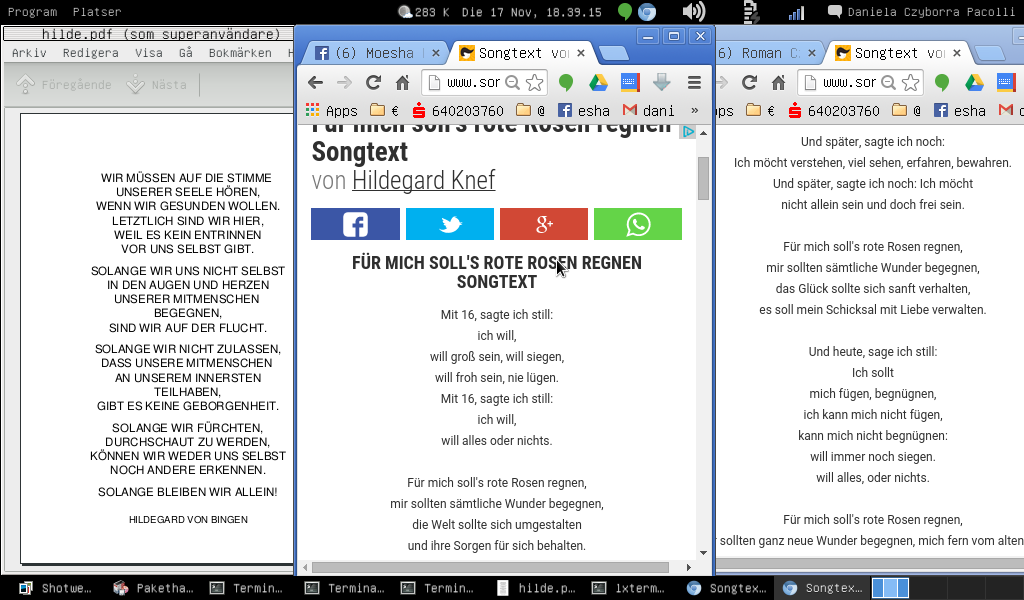1024x600 pixels.
Task: Share the song on Facebook
Action: 355,224
